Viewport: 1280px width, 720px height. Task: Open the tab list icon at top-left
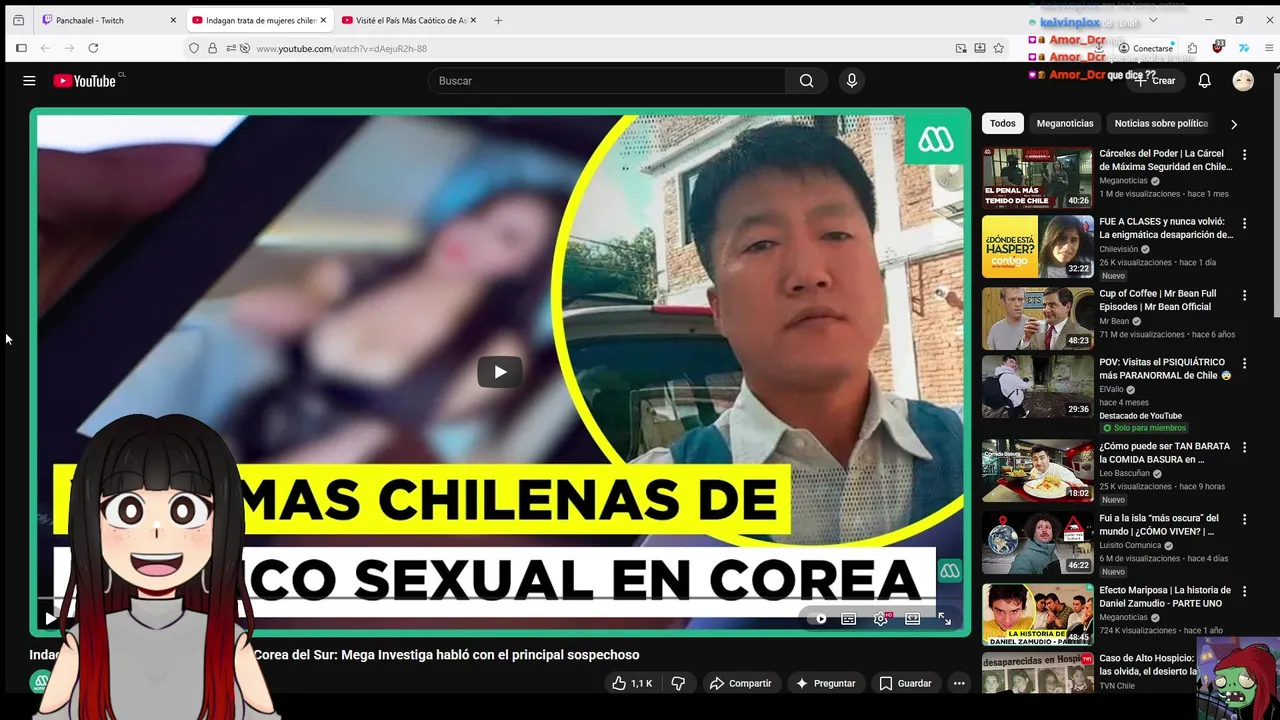[x=18, y=20]
